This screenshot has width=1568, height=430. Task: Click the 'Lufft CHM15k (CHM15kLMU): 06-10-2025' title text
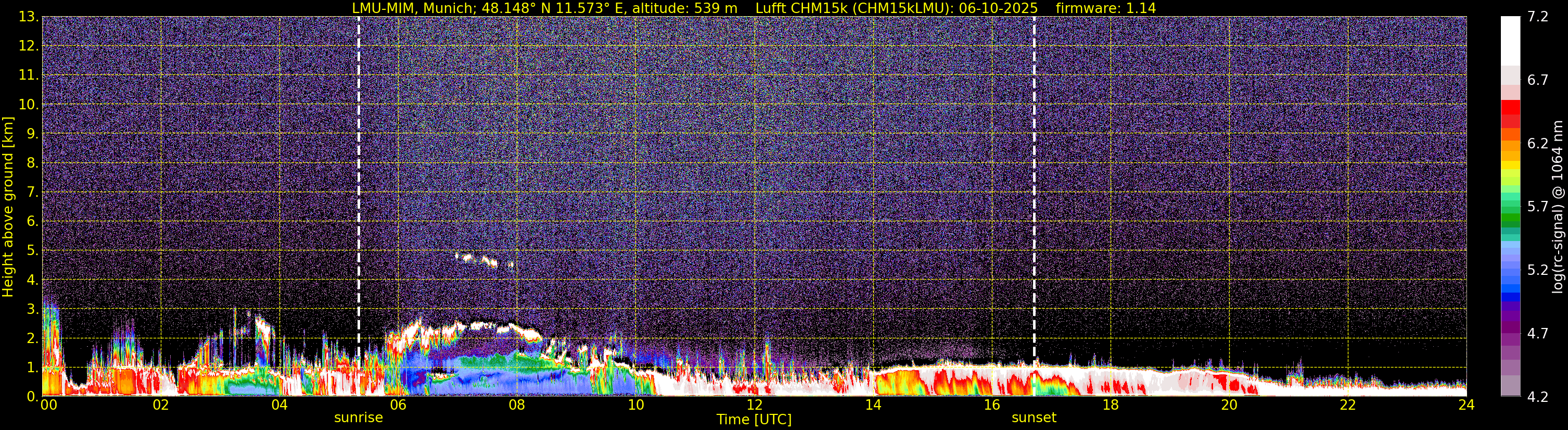coord(897,8)
